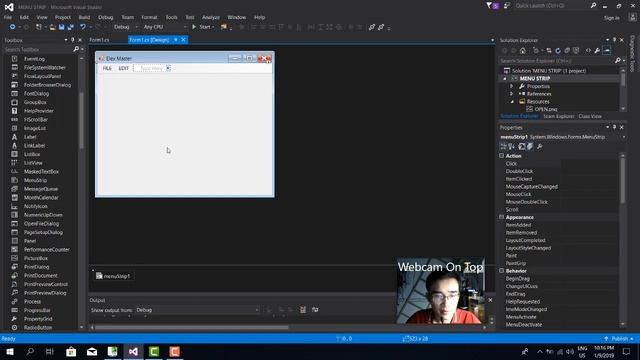Open the Type Here item dropdown arrow on form

(x=168, y=68)
